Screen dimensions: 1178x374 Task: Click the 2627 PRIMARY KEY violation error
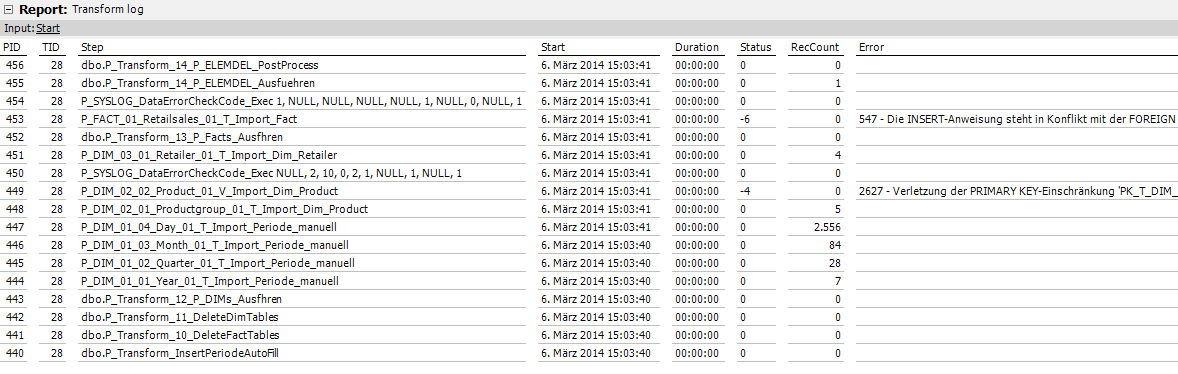(1016, 192)
